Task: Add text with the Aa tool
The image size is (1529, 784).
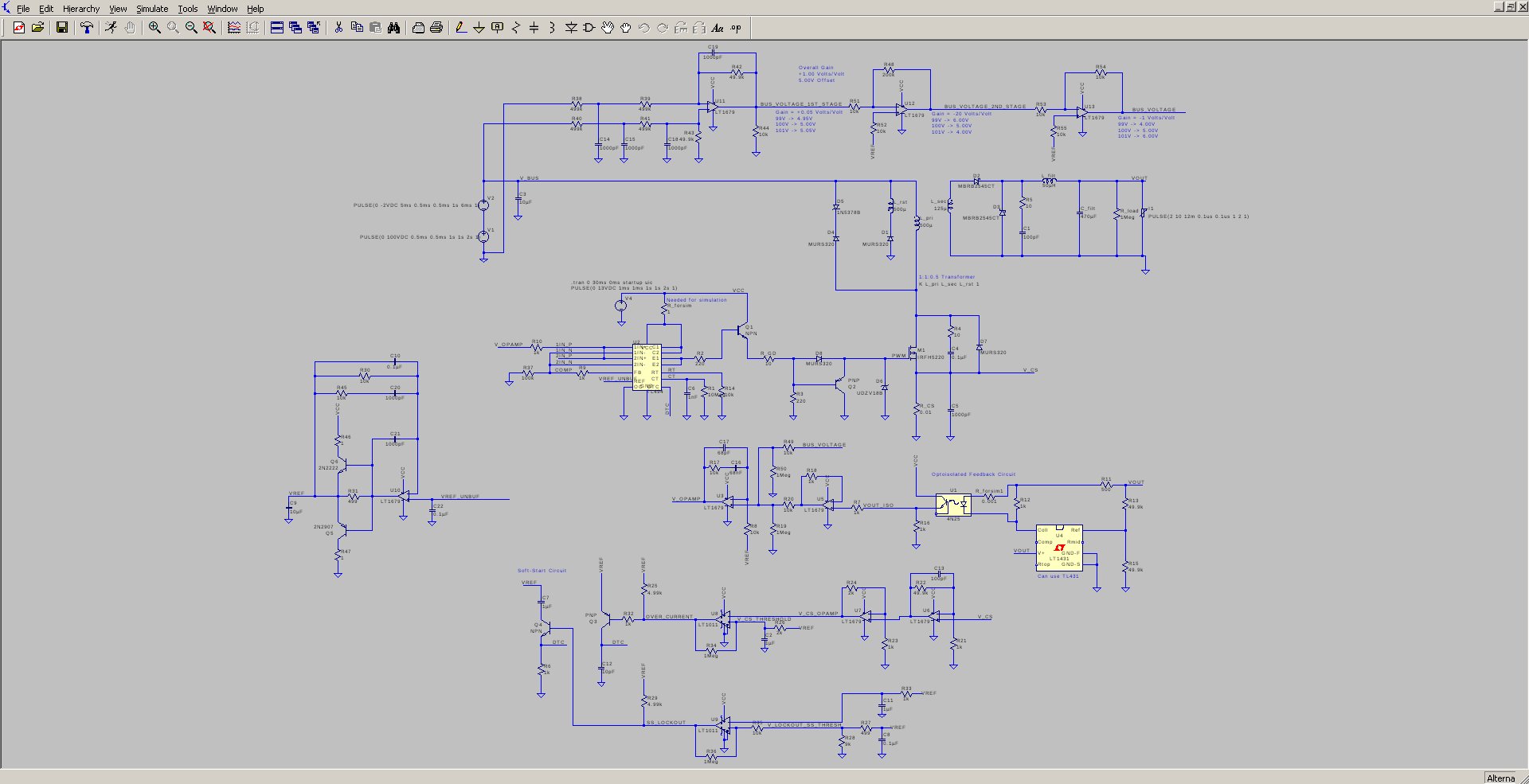Action: point(718,28)
